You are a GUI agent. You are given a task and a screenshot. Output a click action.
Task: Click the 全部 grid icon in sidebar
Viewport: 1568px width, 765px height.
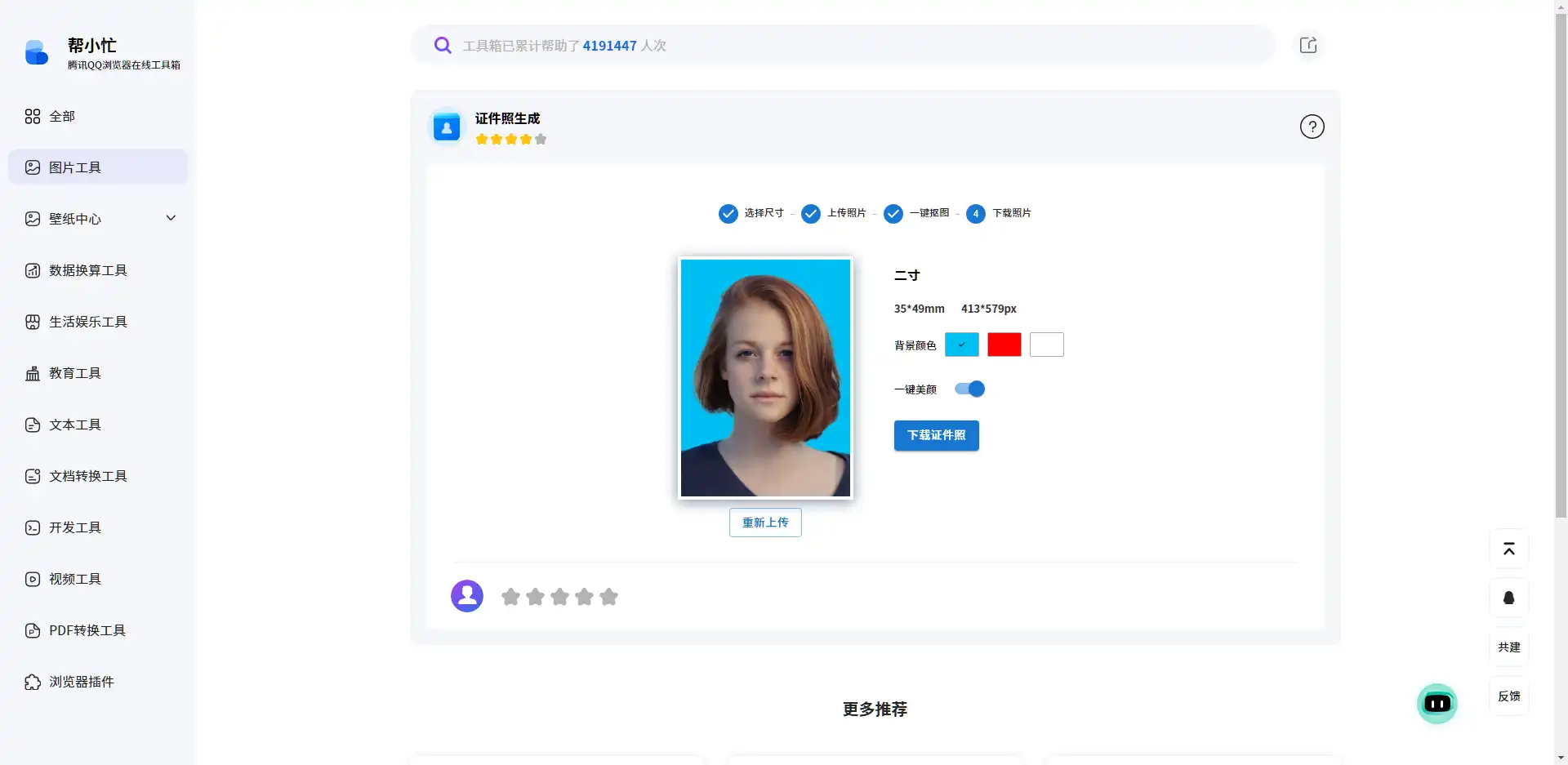(33, 116)
